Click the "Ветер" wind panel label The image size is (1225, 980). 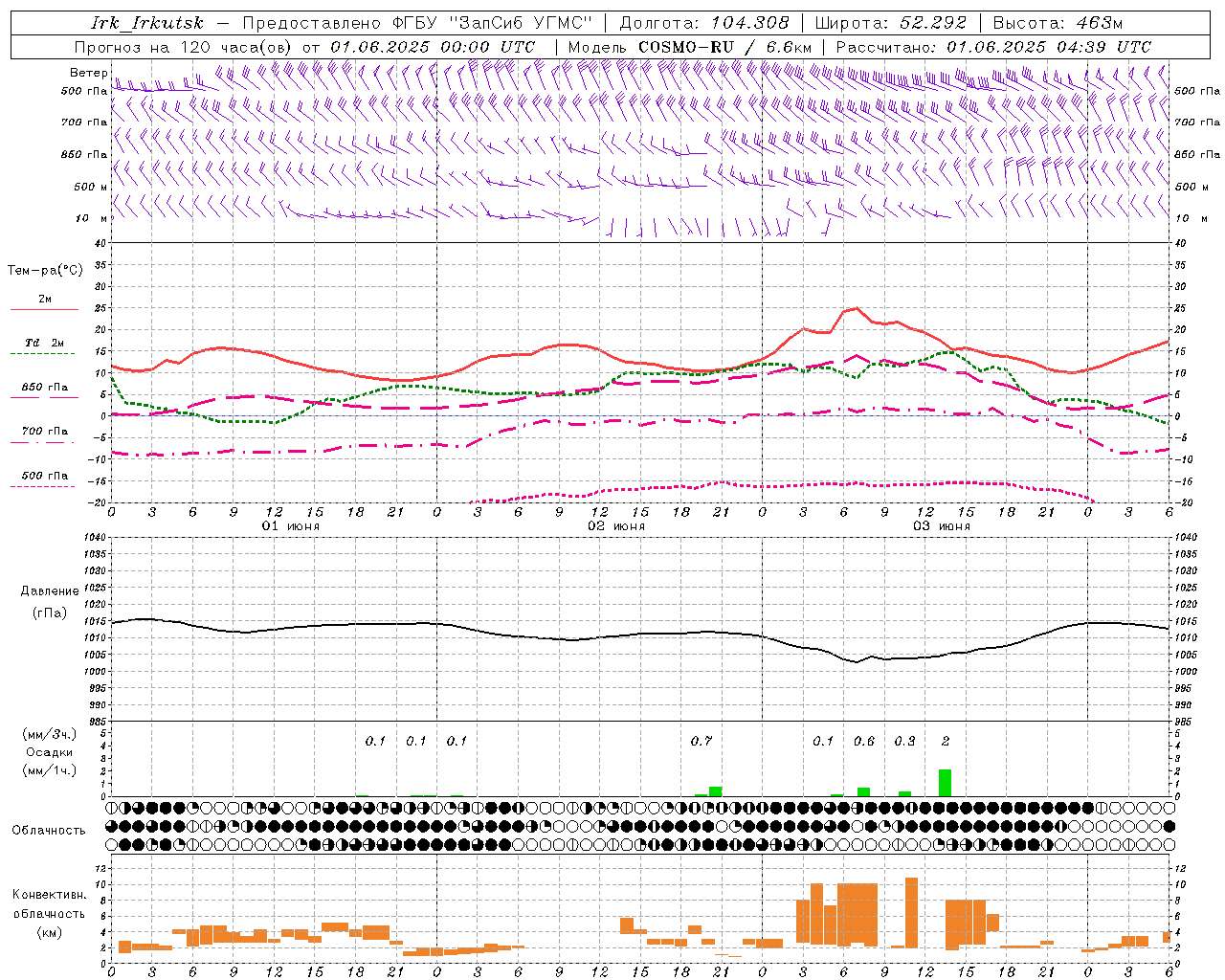click(x=89, y=73)
